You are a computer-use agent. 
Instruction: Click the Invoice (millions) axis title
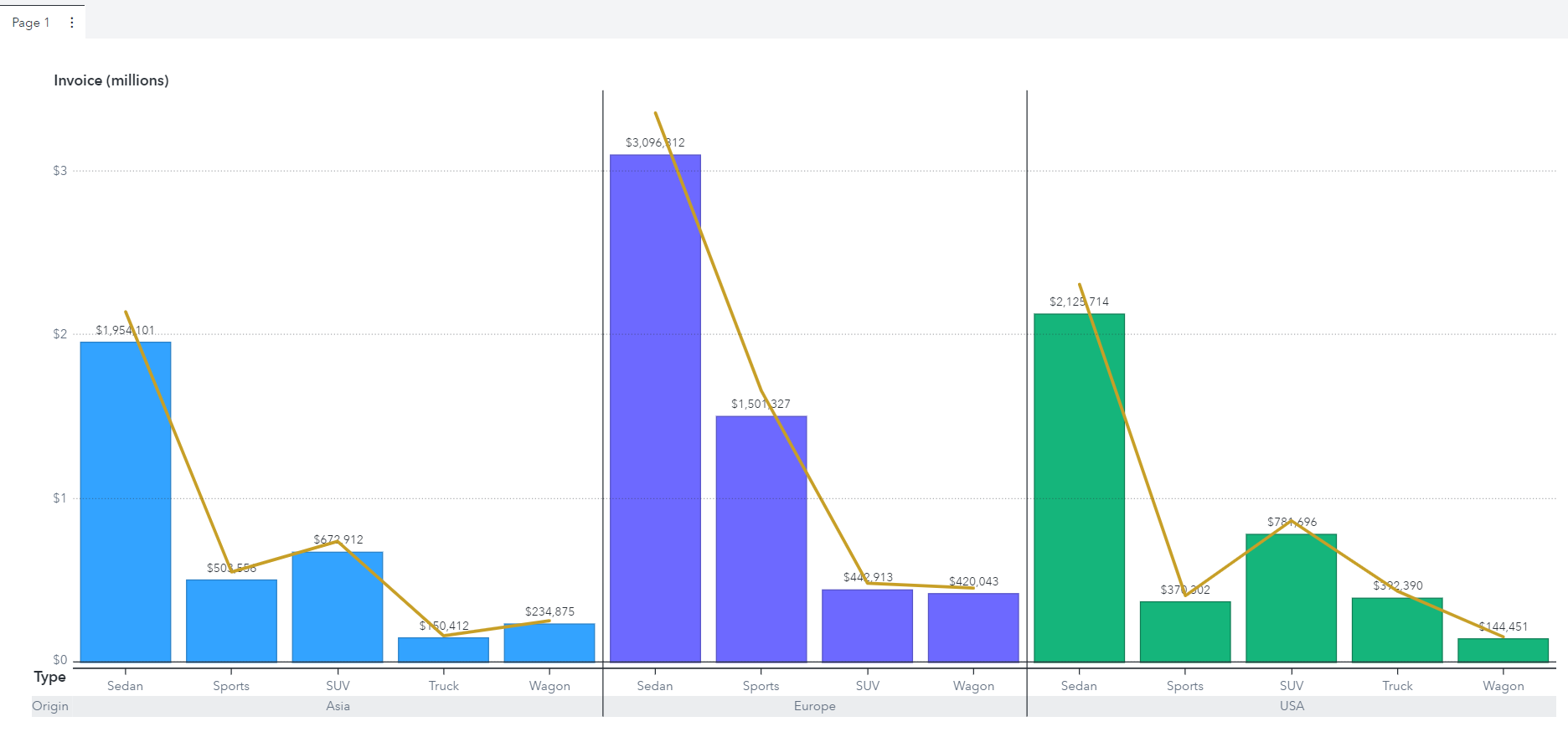pos(111,80)
